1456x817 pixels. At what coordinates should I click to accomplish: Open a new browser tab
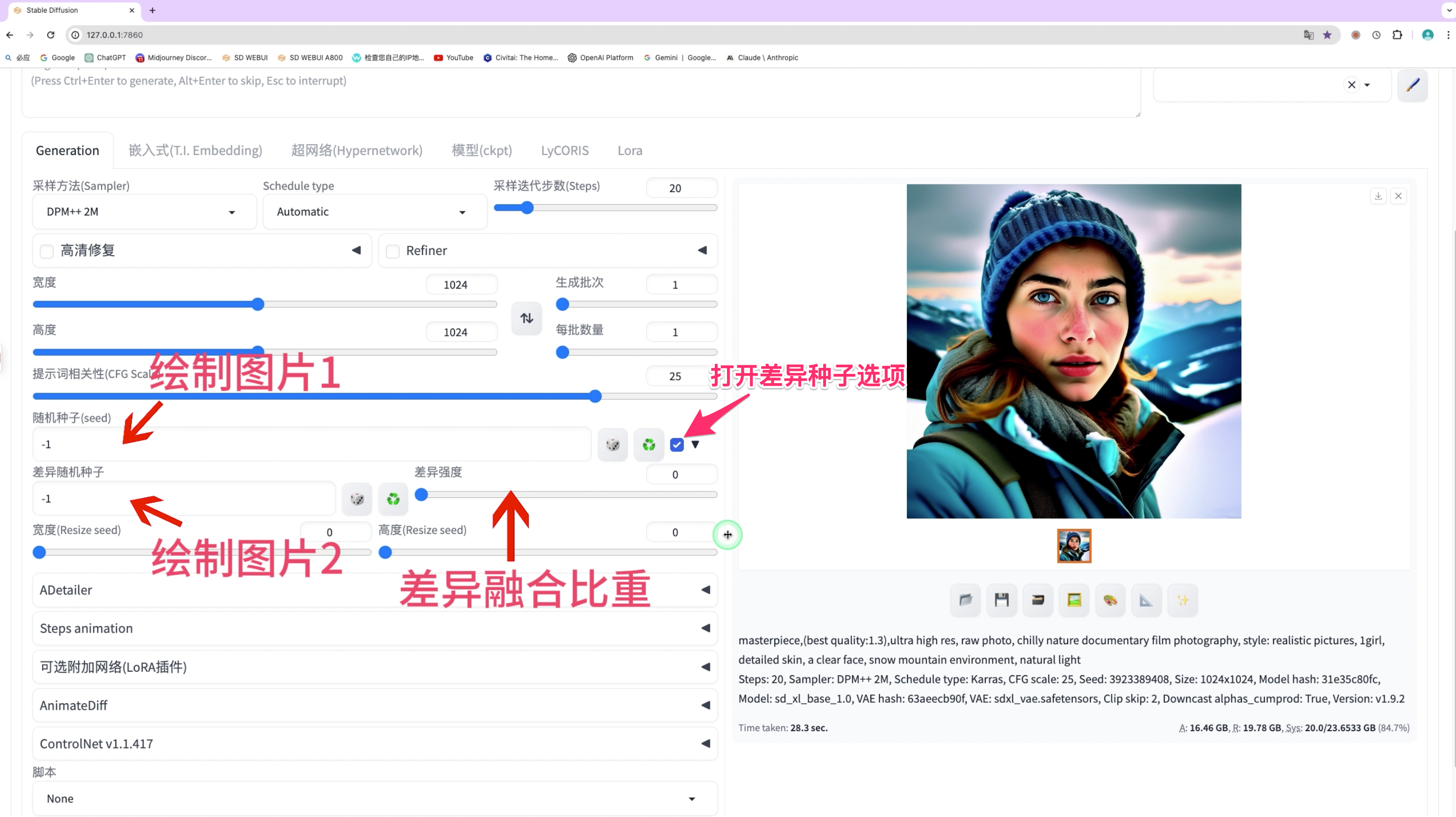point(152,10)
